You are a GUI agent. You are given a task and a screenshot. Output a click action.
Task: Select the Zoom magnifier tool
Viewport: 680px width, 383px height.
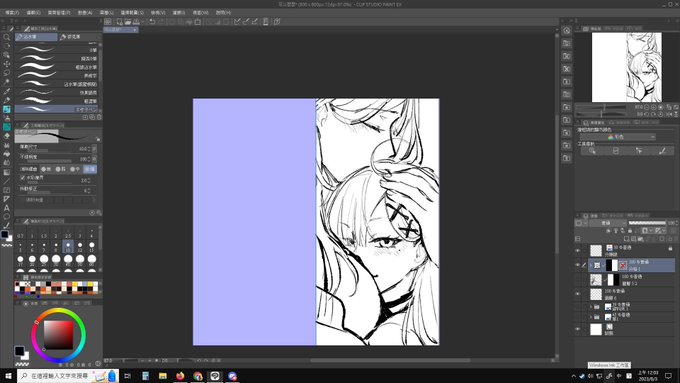[x=7, y=37]
